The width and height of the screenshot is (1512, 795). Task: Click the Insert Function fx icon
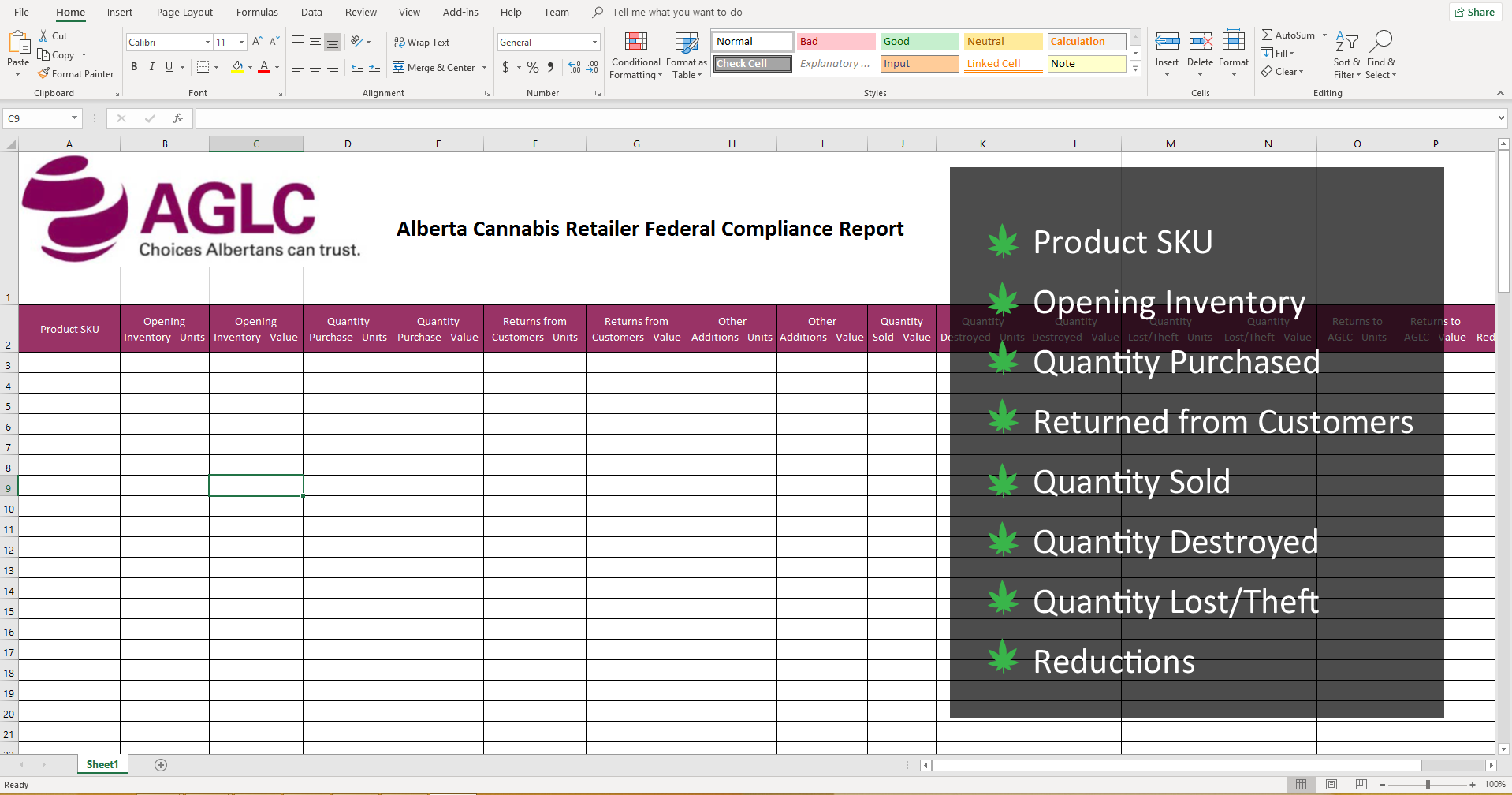178,118
